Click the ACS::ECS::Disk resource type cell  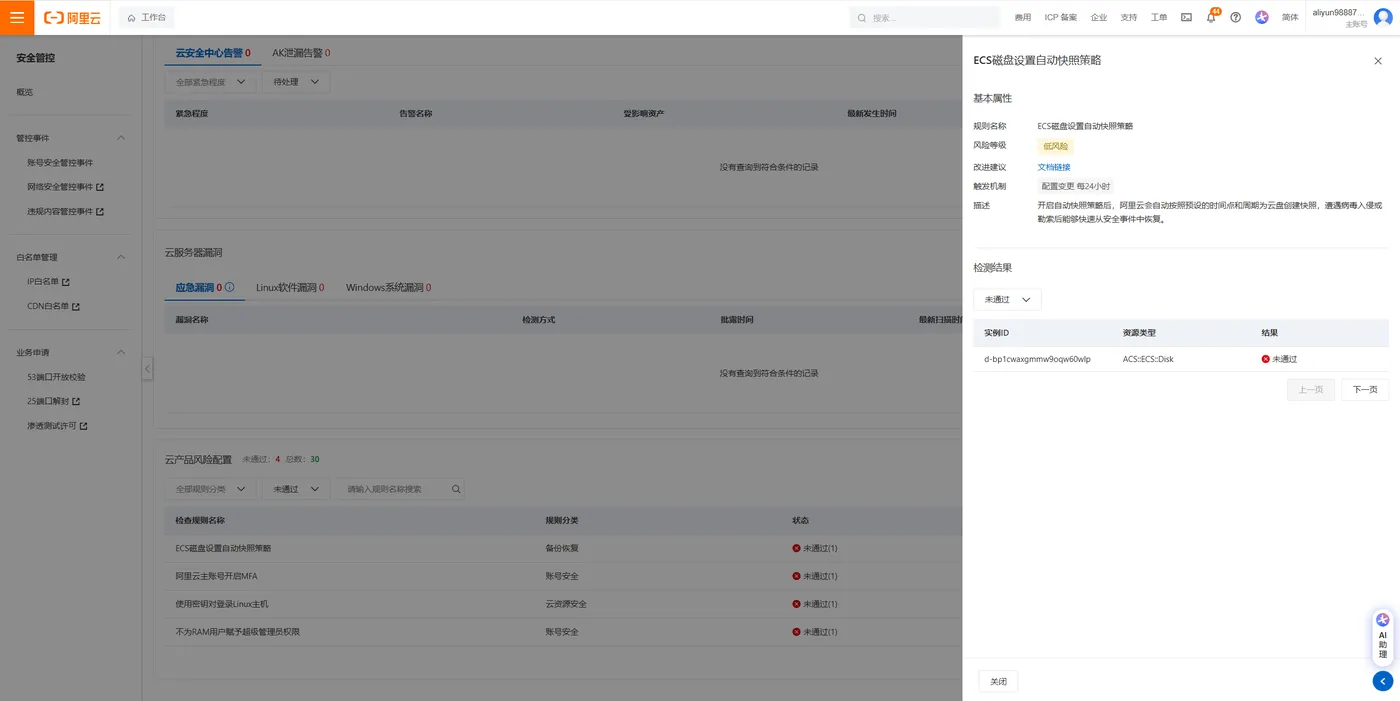tap(1148, 359)
